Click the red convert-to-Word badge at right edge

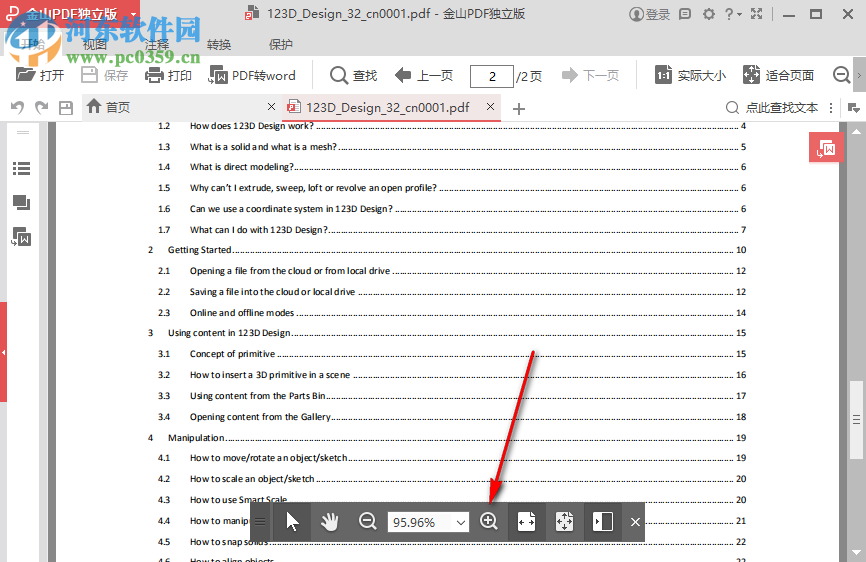point(826,148)
